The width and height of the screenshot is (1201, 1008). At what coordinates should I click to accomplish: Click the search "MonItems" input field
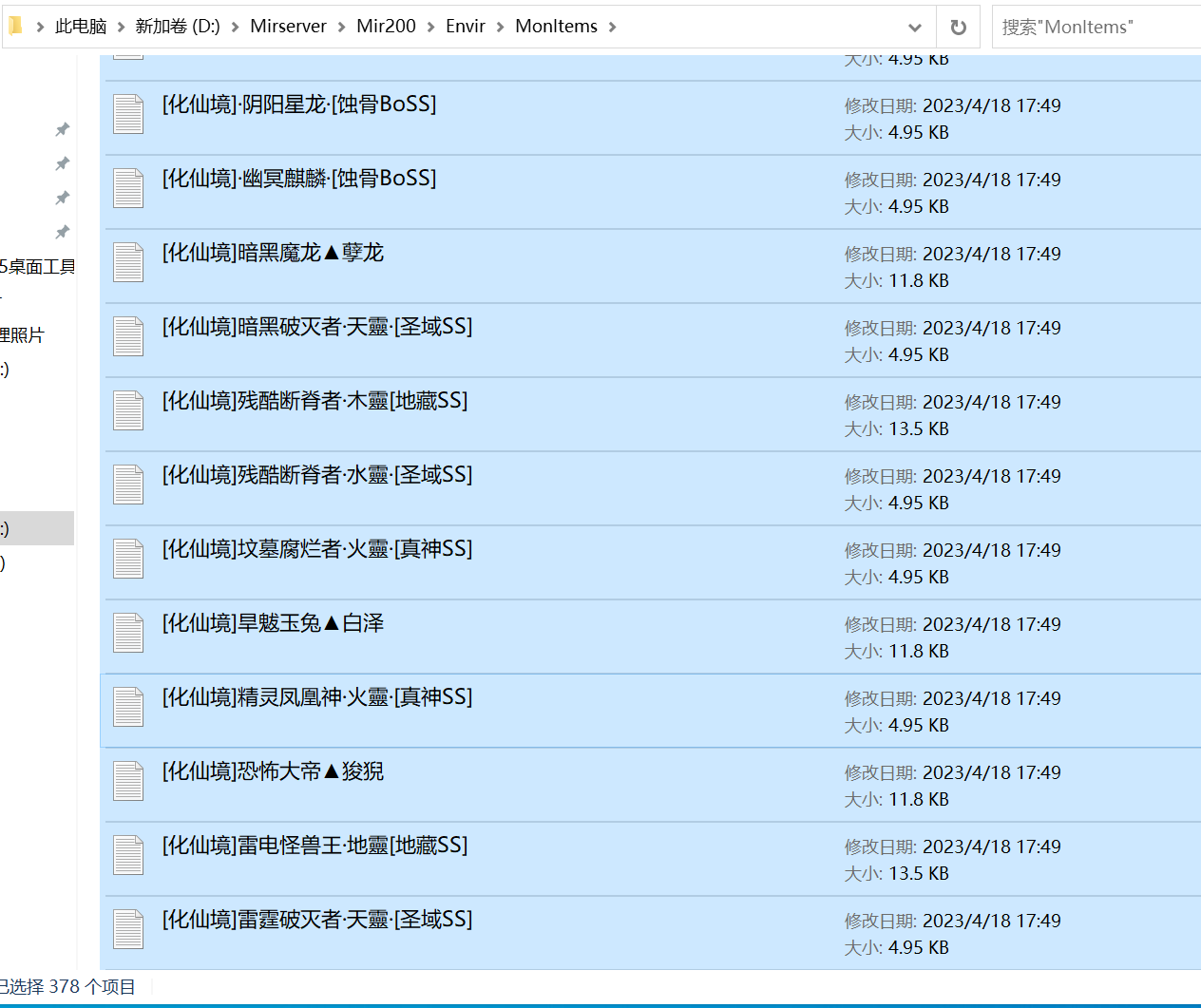(x=1096, y=27)
